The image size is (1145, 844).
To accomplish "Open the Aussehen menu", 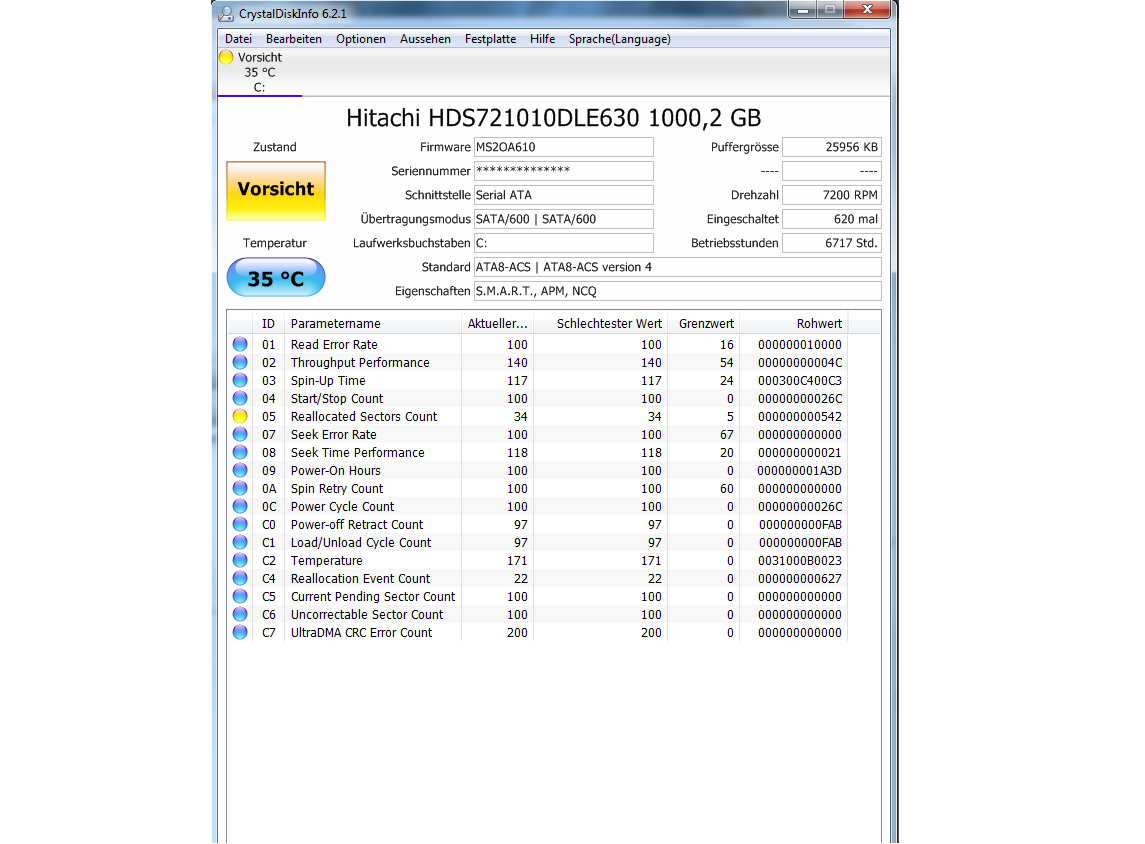I will pos(425,39).
